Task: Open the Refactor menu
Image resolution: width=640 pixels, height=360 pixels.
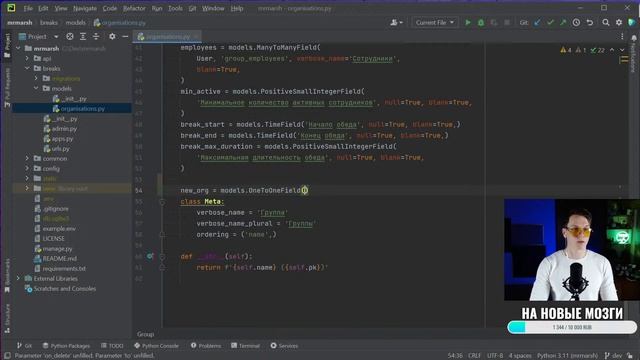Action: coord(134,8)
